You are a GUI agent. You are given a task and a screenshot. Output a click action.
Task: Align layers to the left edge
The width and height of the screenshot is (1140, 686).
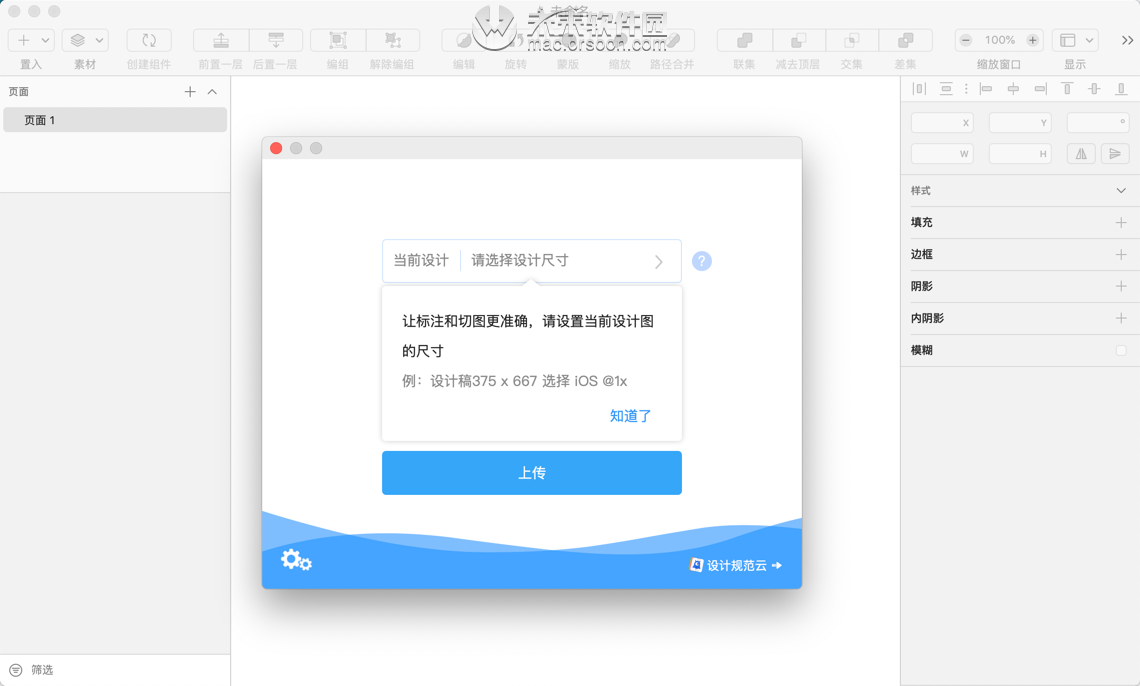pyautogui.click(x=986, y=89)
